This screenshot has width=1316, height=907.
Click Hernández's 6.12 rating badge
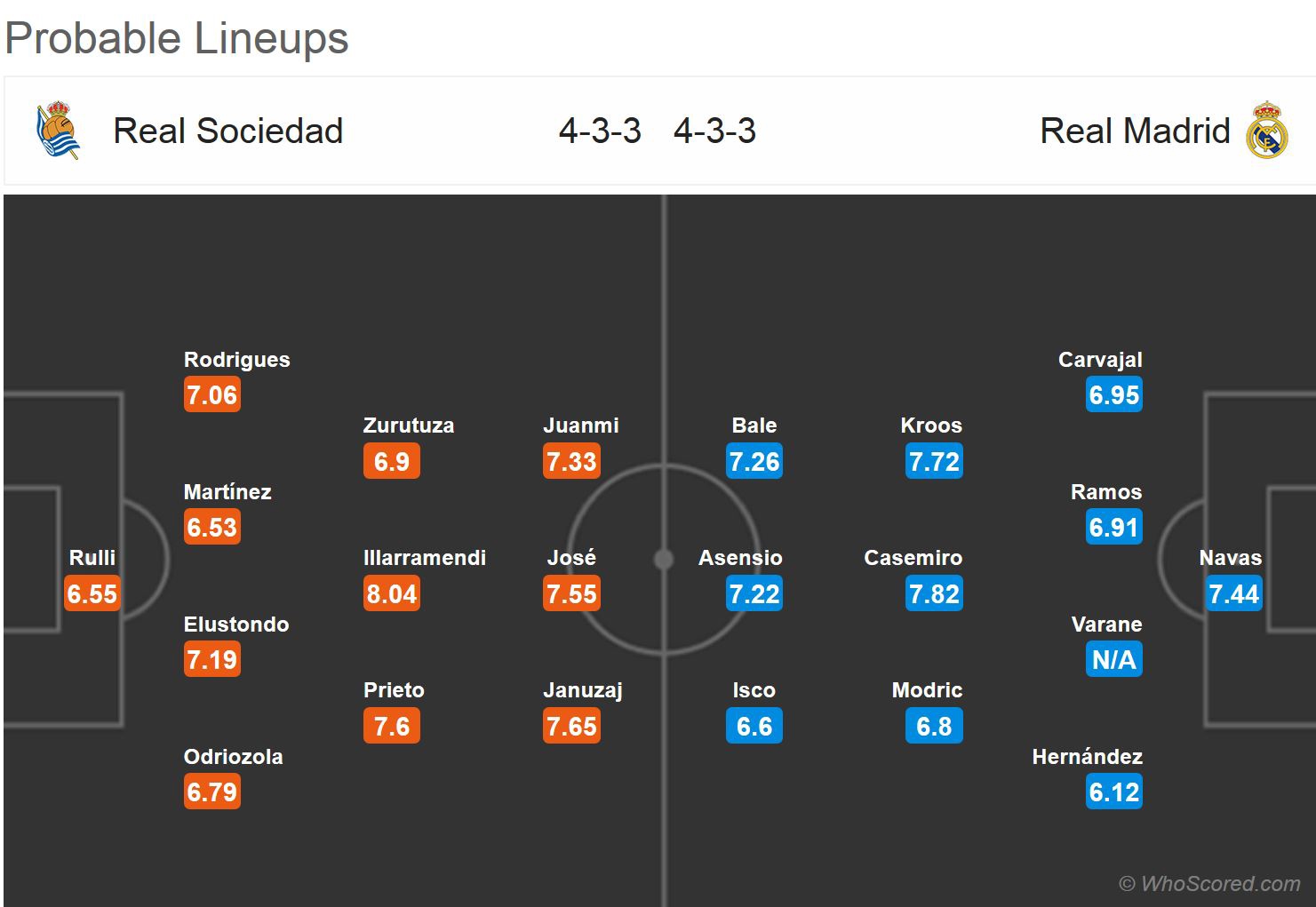(1113, 792)
